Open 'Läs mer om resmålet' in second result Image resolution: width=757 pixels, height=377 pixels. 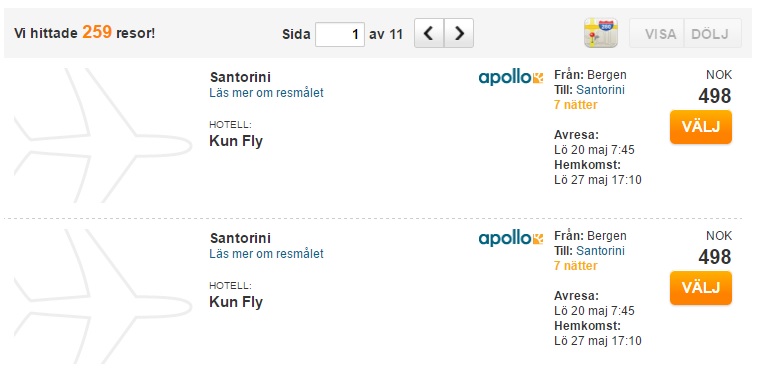(x=266, y=253)
